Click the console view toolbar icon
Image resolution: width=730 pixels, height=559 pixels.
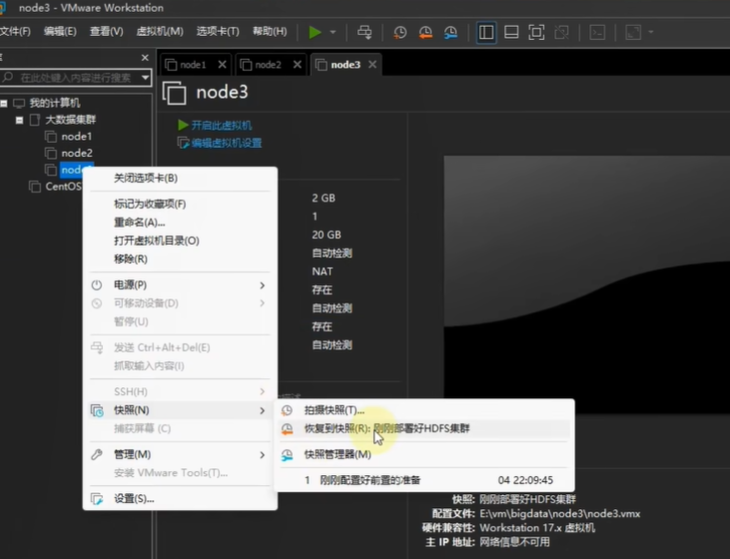597,32
